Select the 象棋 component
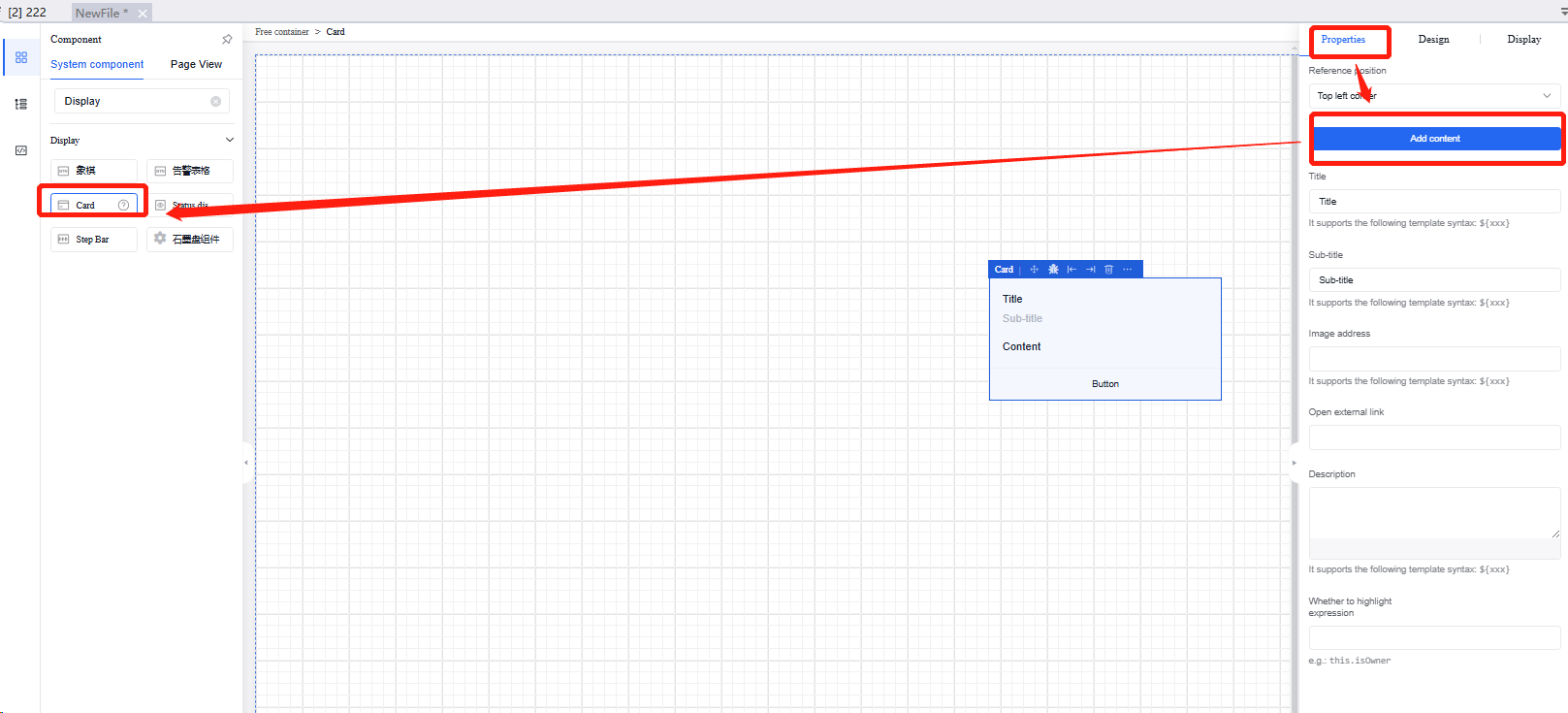The image size is (1568, 713). click(94, 171)
